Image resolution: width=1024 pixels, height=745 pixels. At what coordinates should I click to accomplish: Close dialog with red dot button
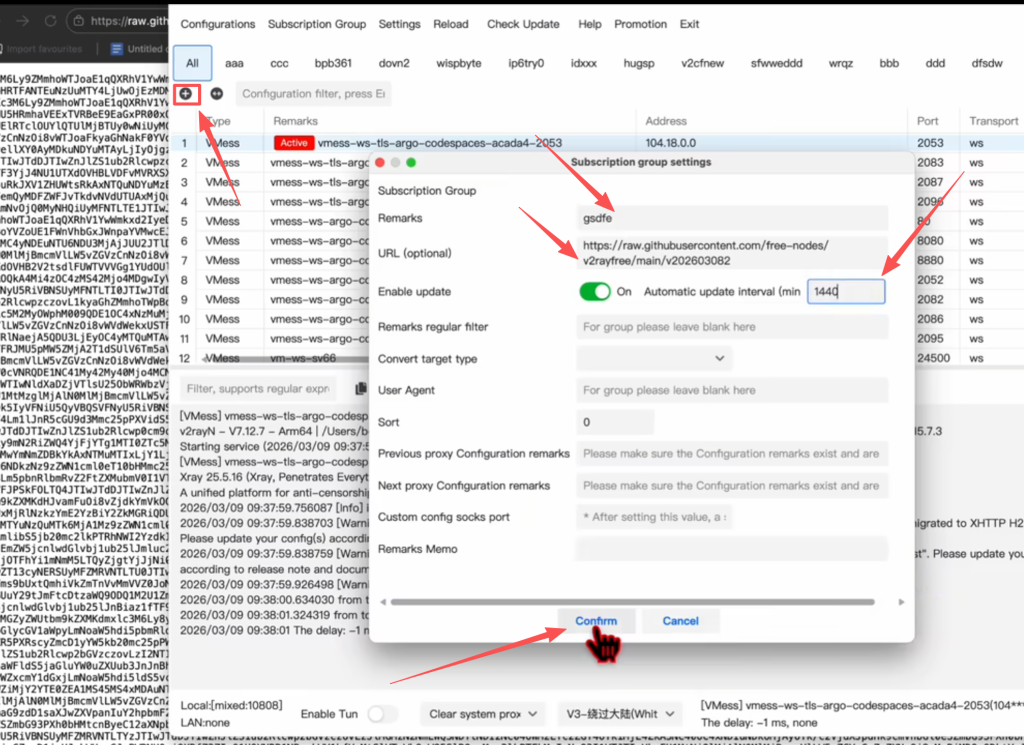tap(380, 162)
